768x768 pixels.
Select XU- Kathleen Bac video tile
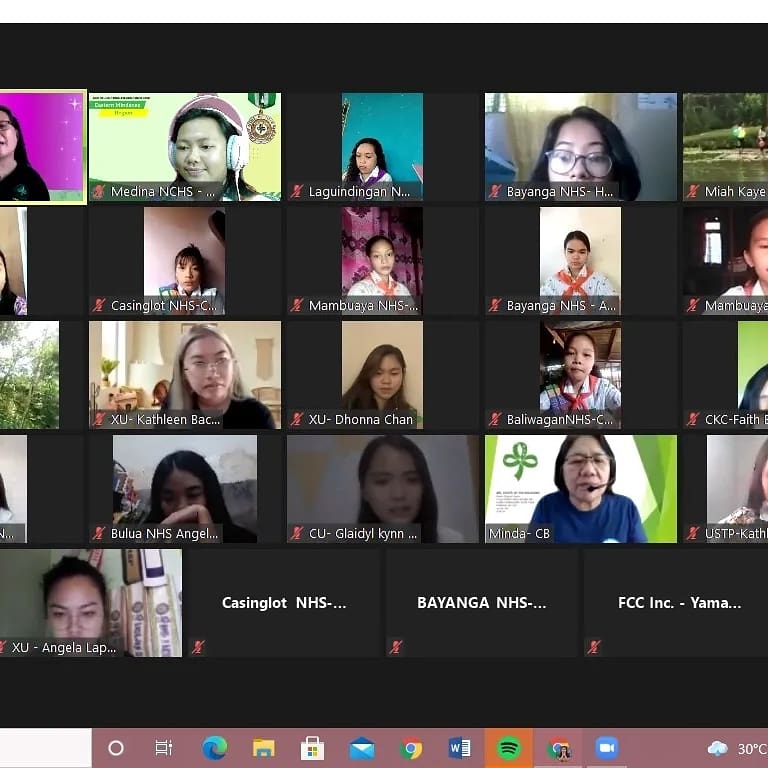pyautogui.click(x=185, y=375)
